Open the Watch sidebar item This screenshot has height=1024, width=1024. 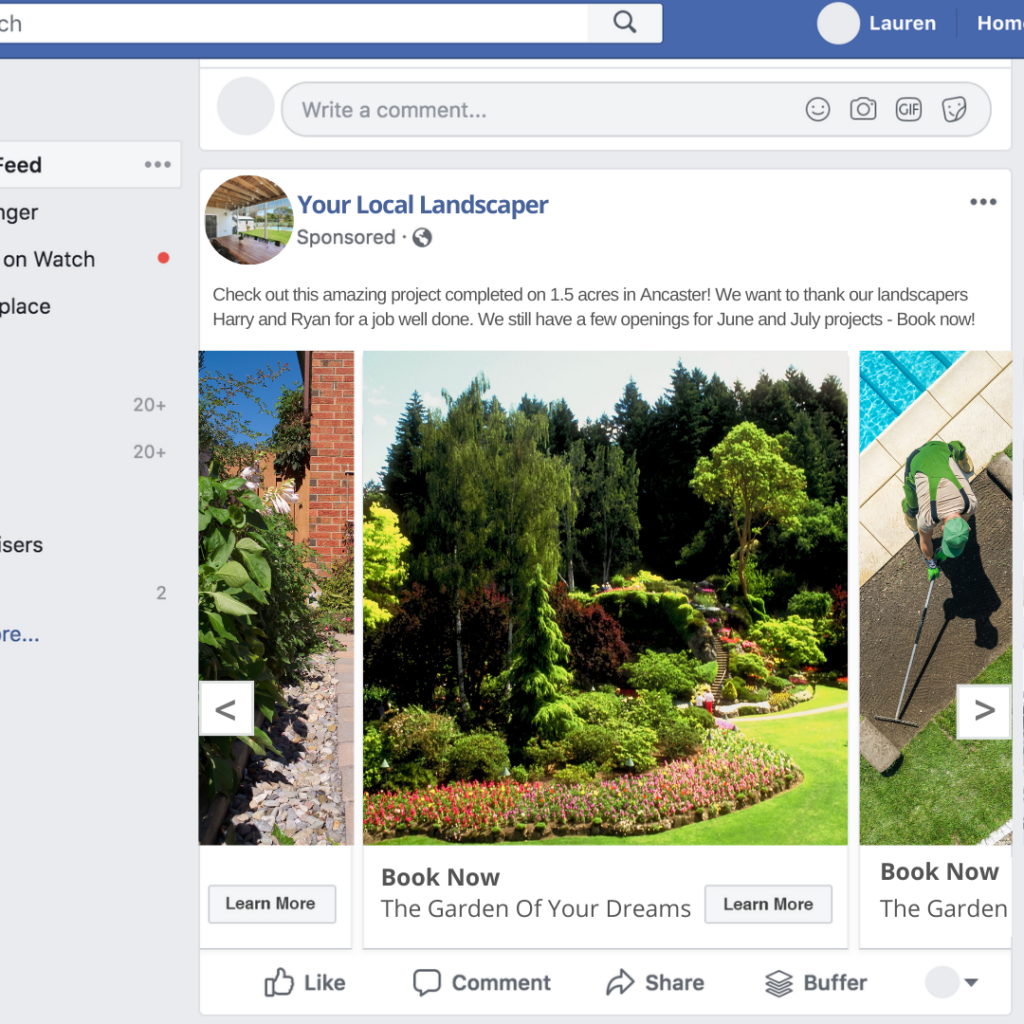pyautogui.click(x=48, y=259)
